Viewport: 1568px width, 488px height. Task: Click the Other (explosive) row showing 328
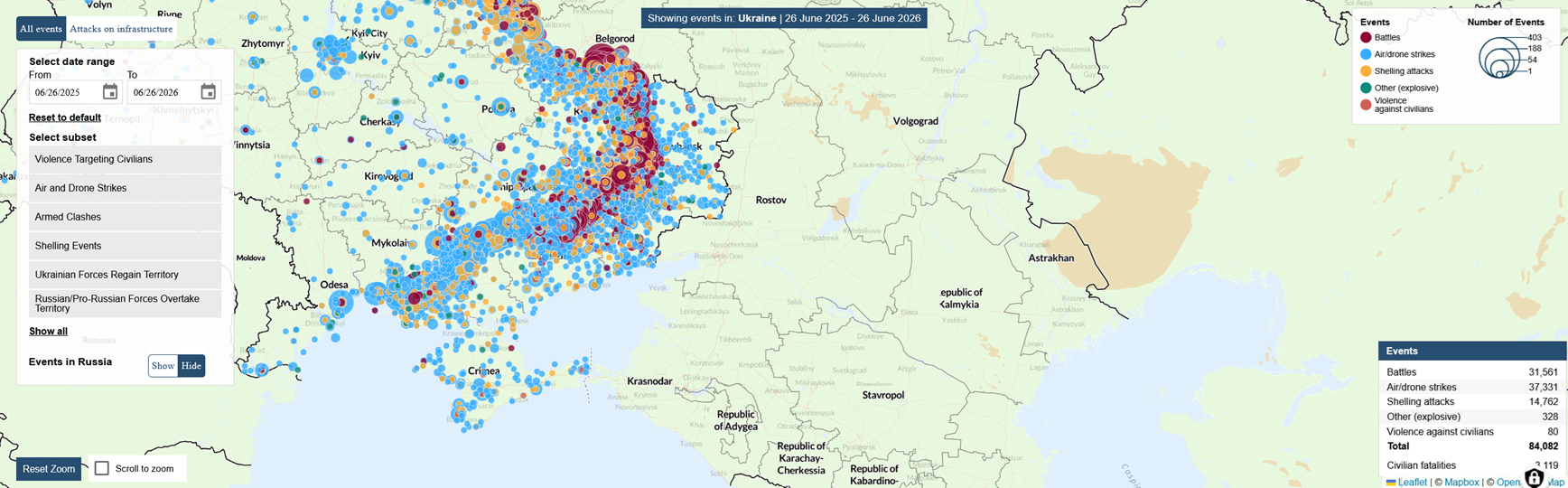coord(1472,417)
